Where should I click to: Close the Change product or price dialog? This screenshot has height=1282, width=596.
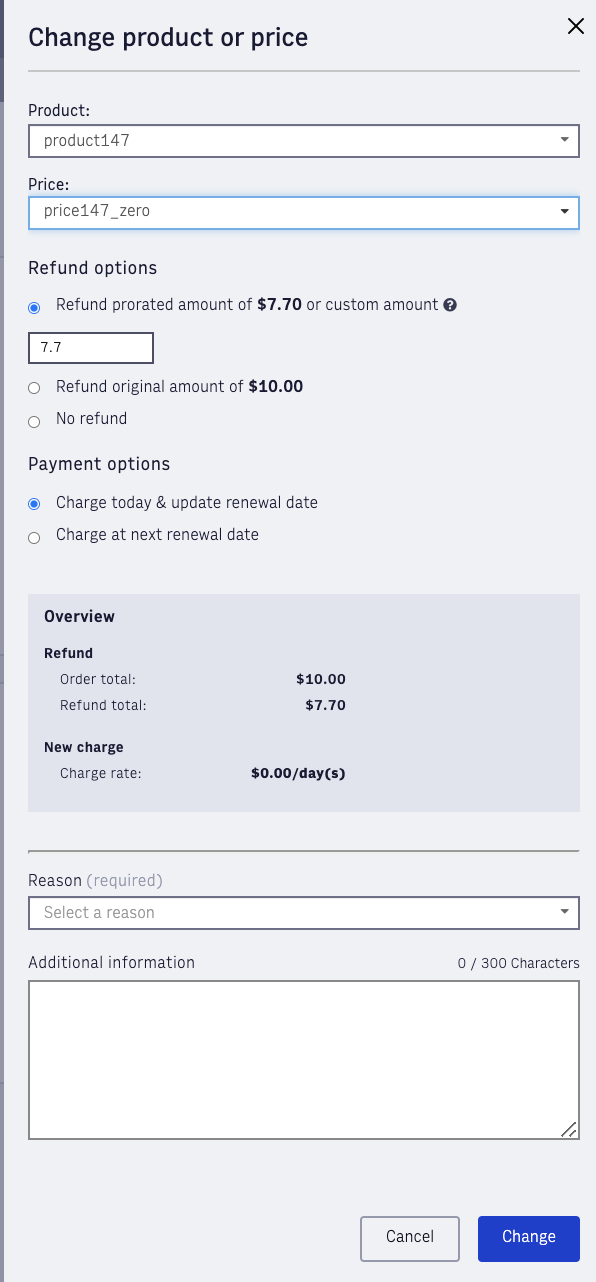[x=576, y=26]
